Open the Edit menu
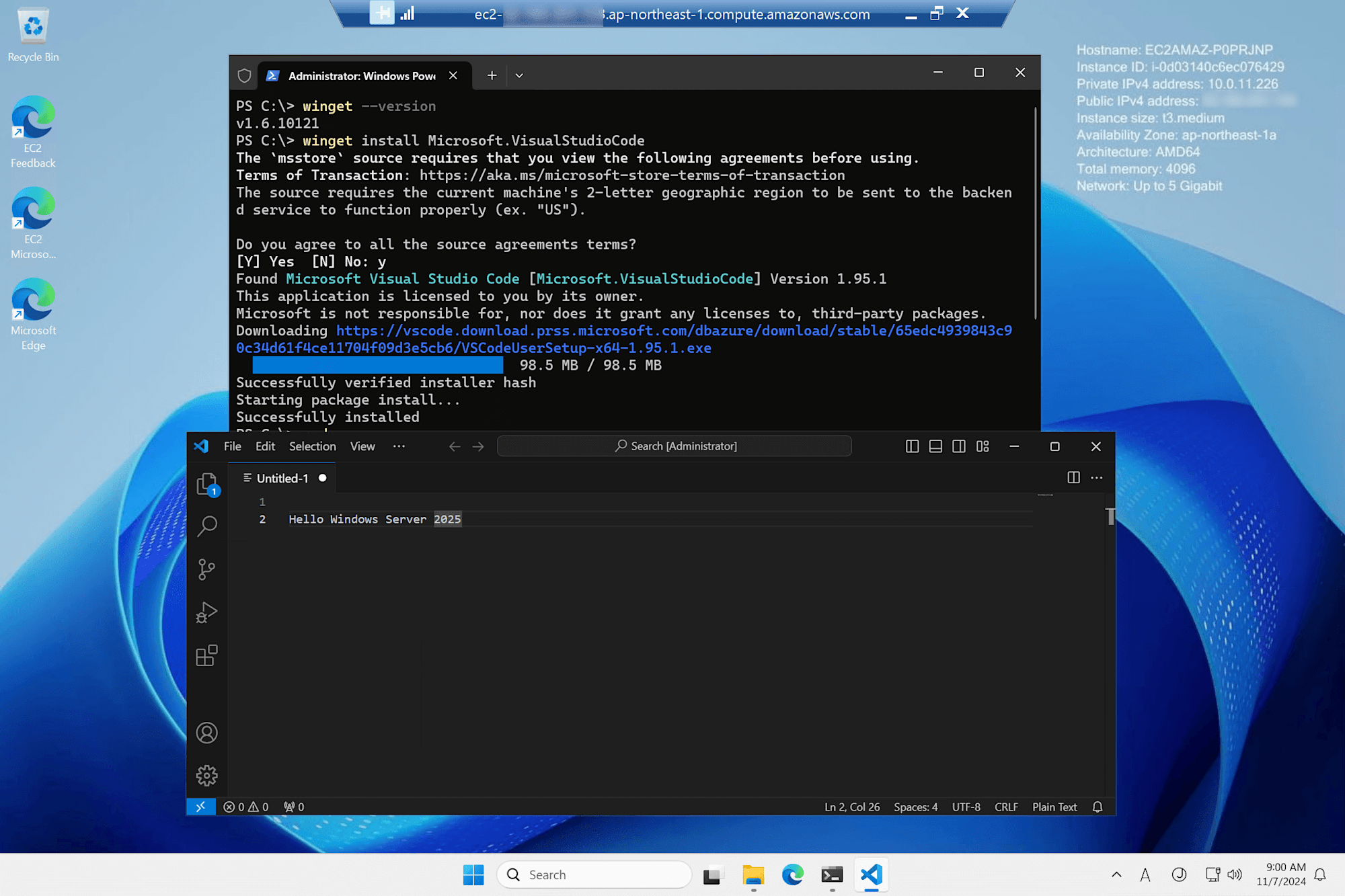The height and width of the screenshot is (896, 1345). pos(265,446)
